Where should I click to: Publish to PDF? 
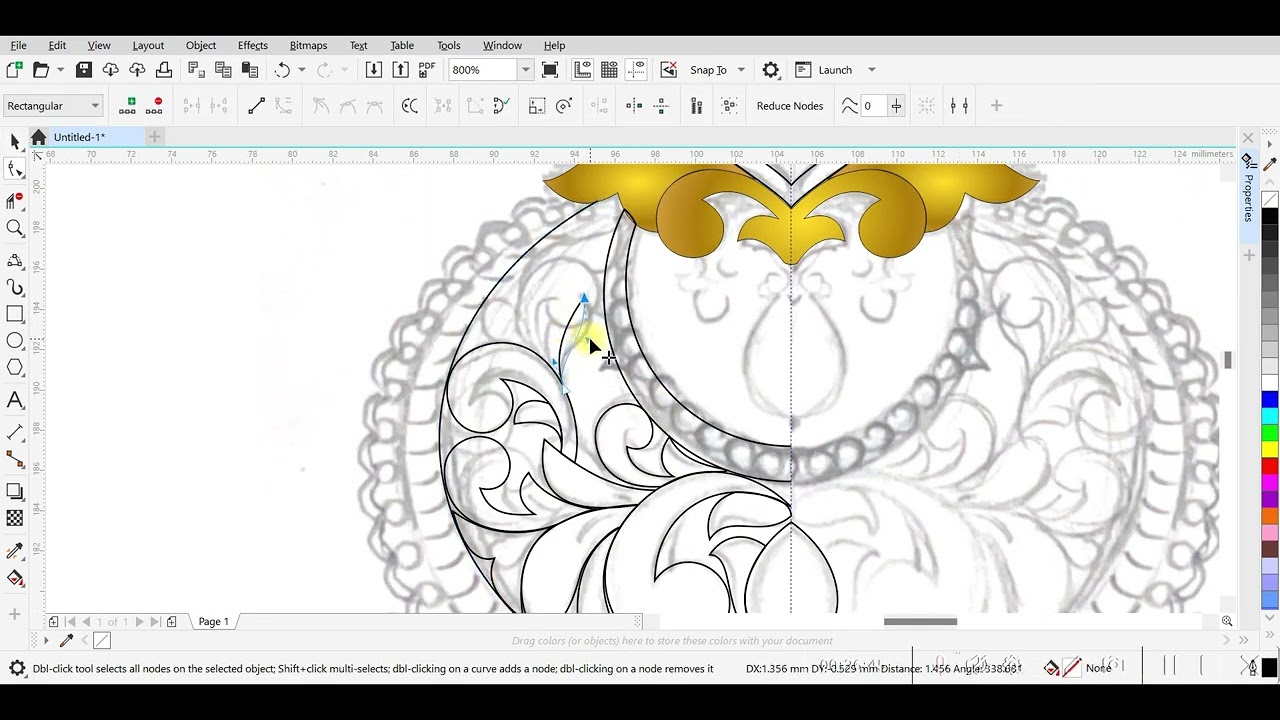coord(427,70)
